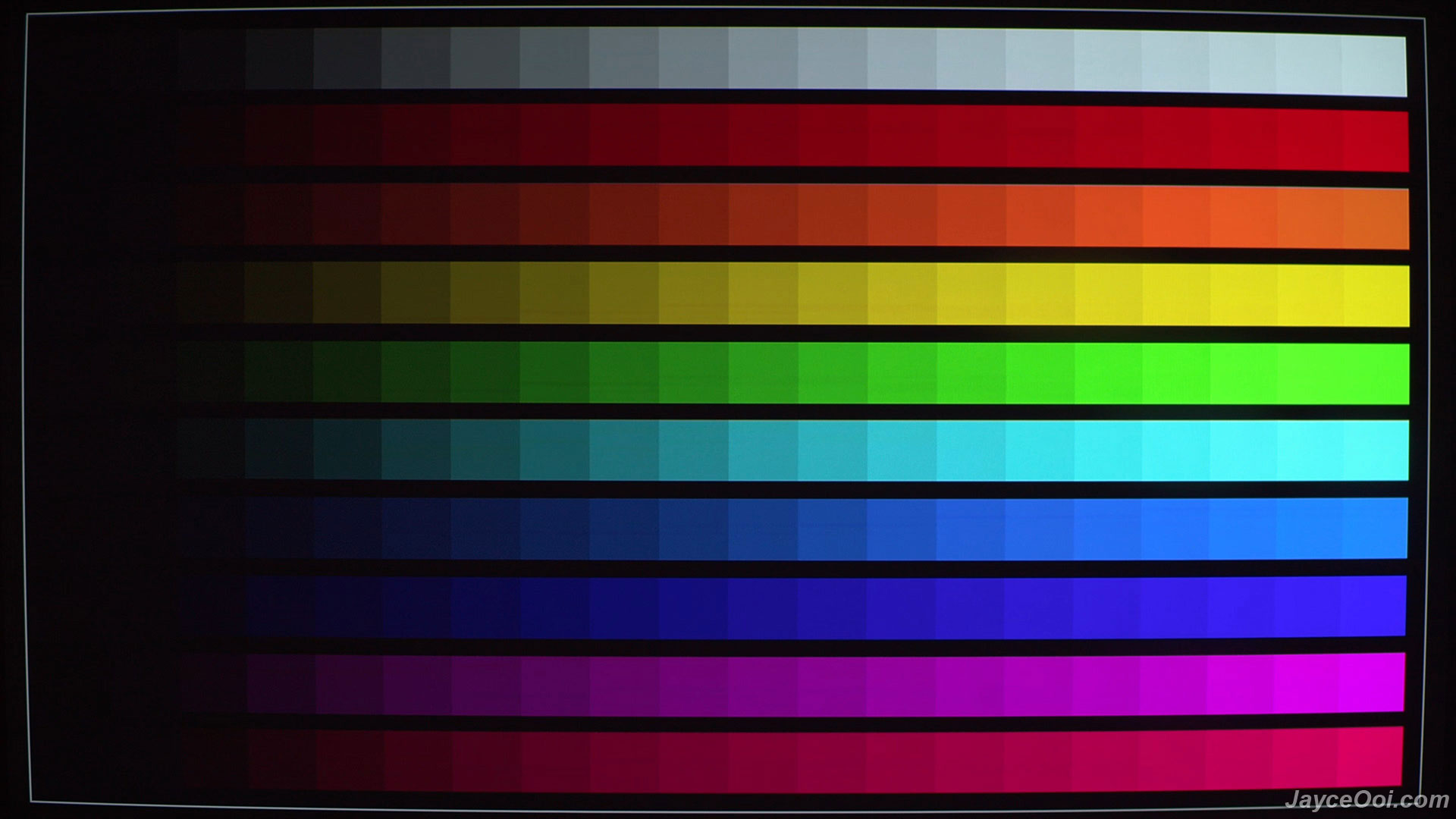Select the brightest swatch in the cyan row
The width and height of the screenshot is (1456, 819).
point(1376,451)
